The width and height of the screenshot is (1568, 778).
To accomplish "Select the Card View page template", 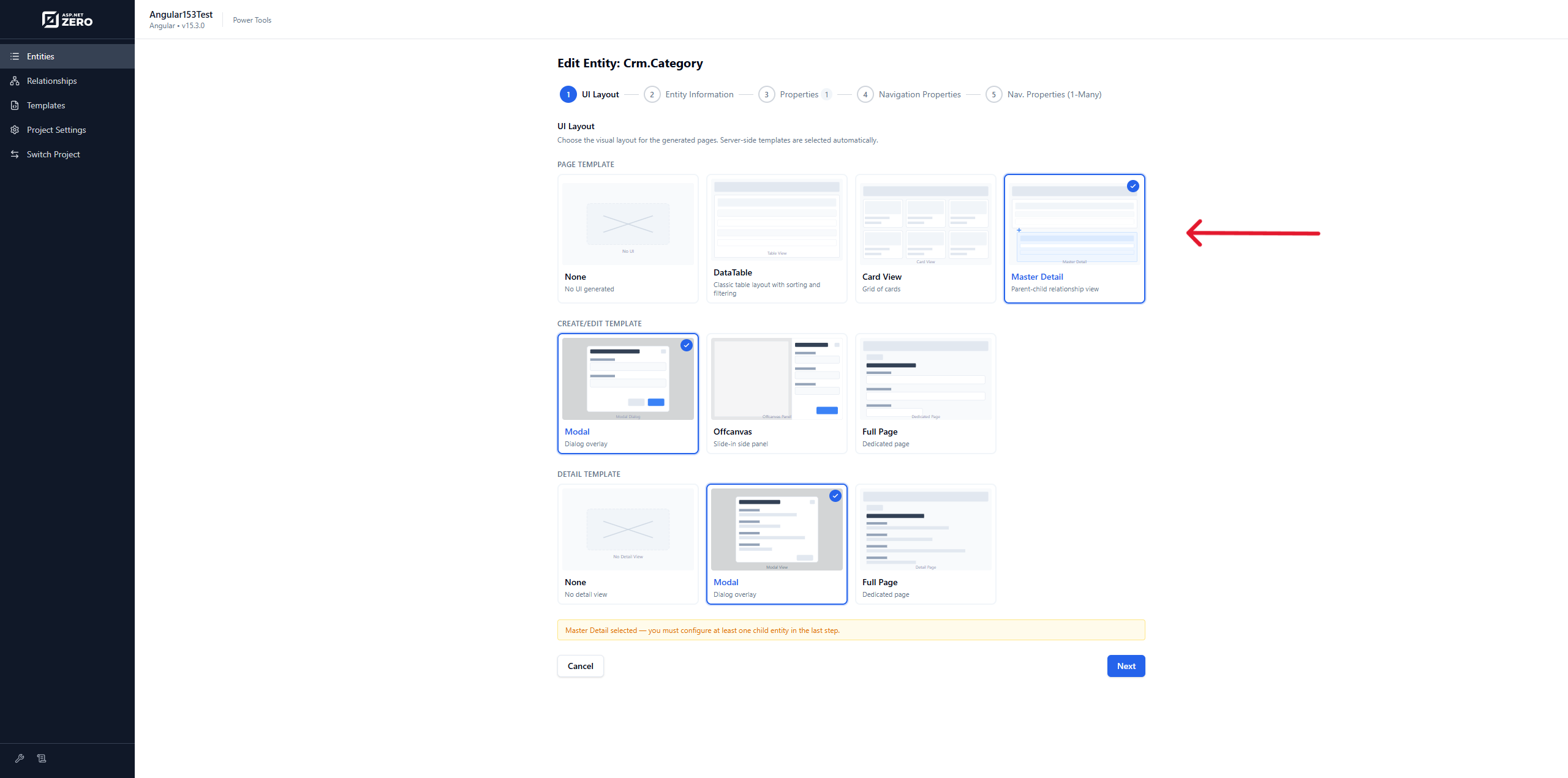I will (x=925, y=239).
